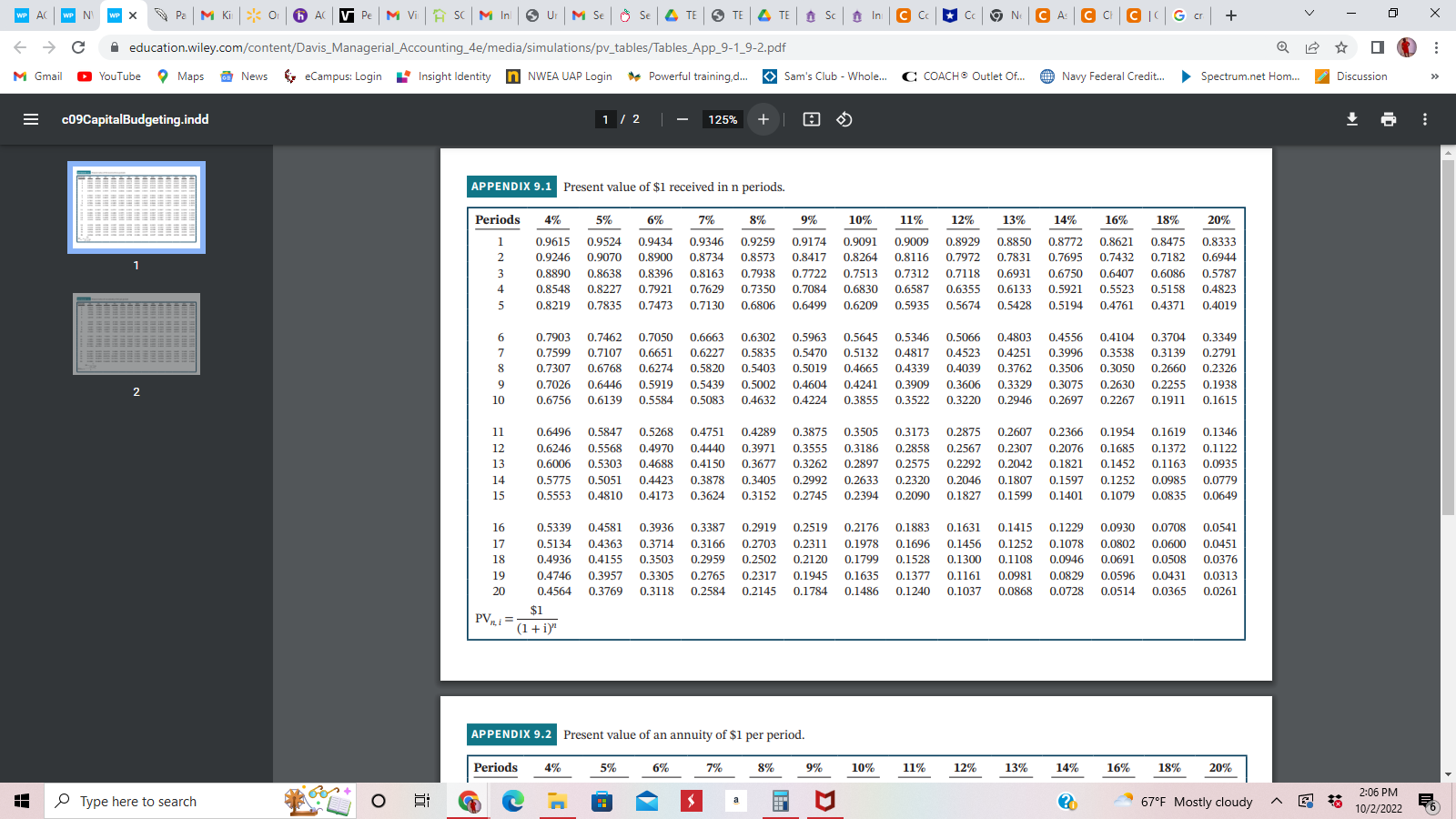Open the Chrome profile avatar
The height and width of the screenshot is (819, 1456).
1405,47
